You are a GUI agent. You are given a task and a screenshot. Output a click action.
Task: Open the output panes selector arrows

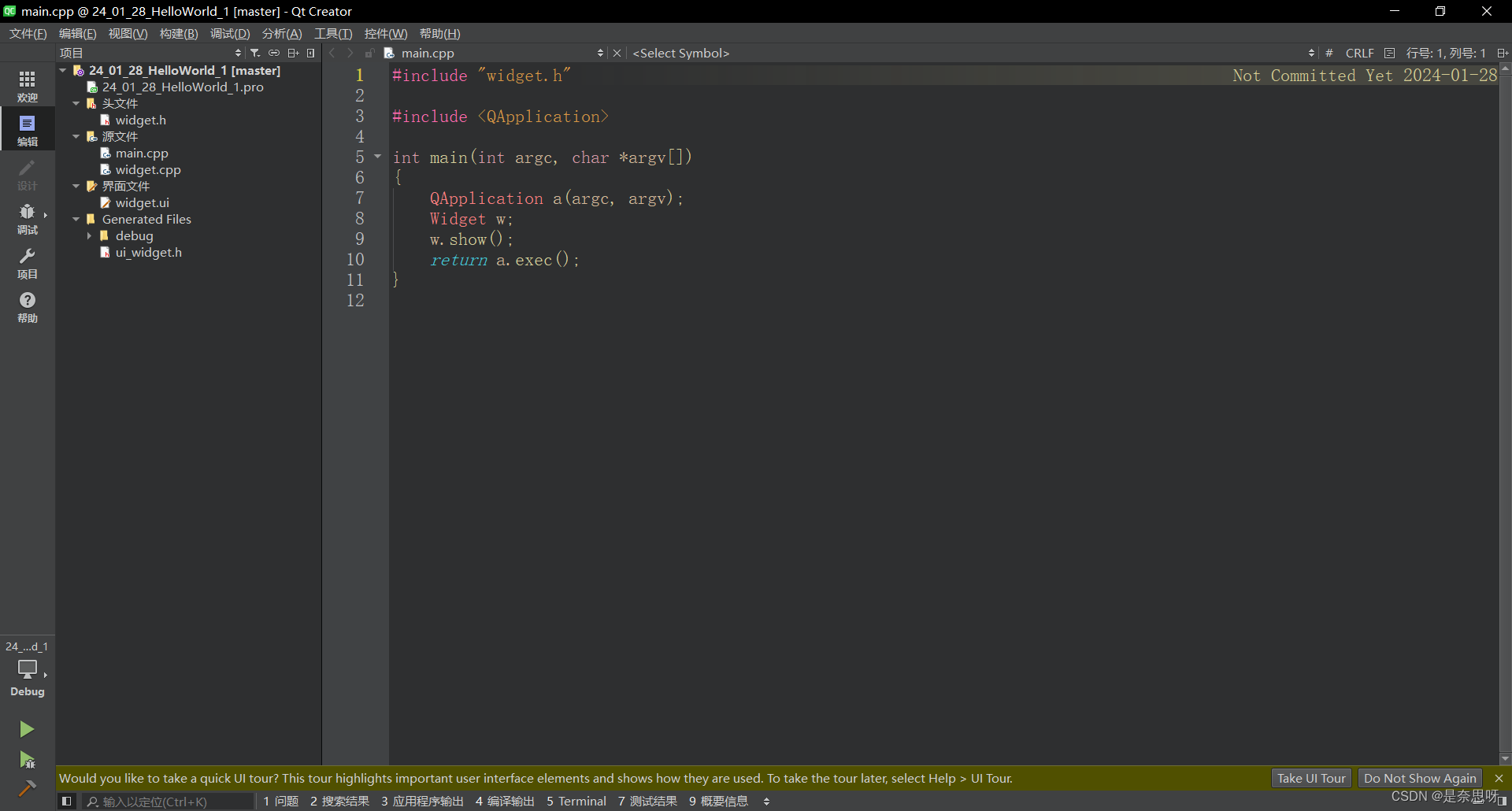coord(766,801)
